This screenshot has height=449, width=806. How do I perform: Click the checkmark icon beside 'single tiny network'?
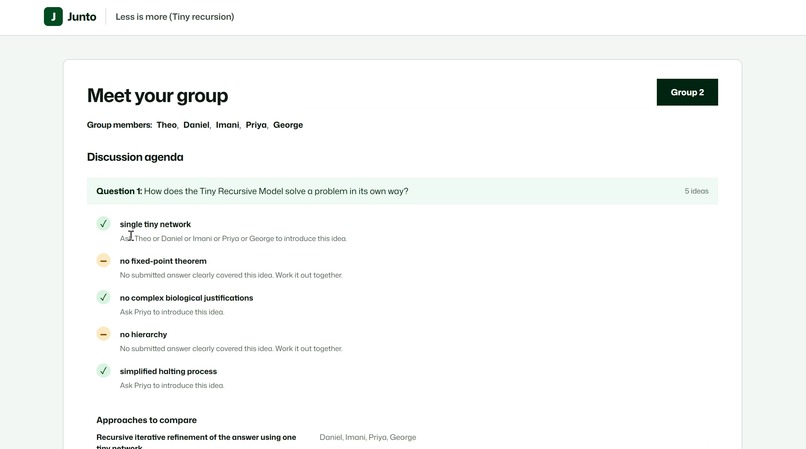click(x=103, y=224)
